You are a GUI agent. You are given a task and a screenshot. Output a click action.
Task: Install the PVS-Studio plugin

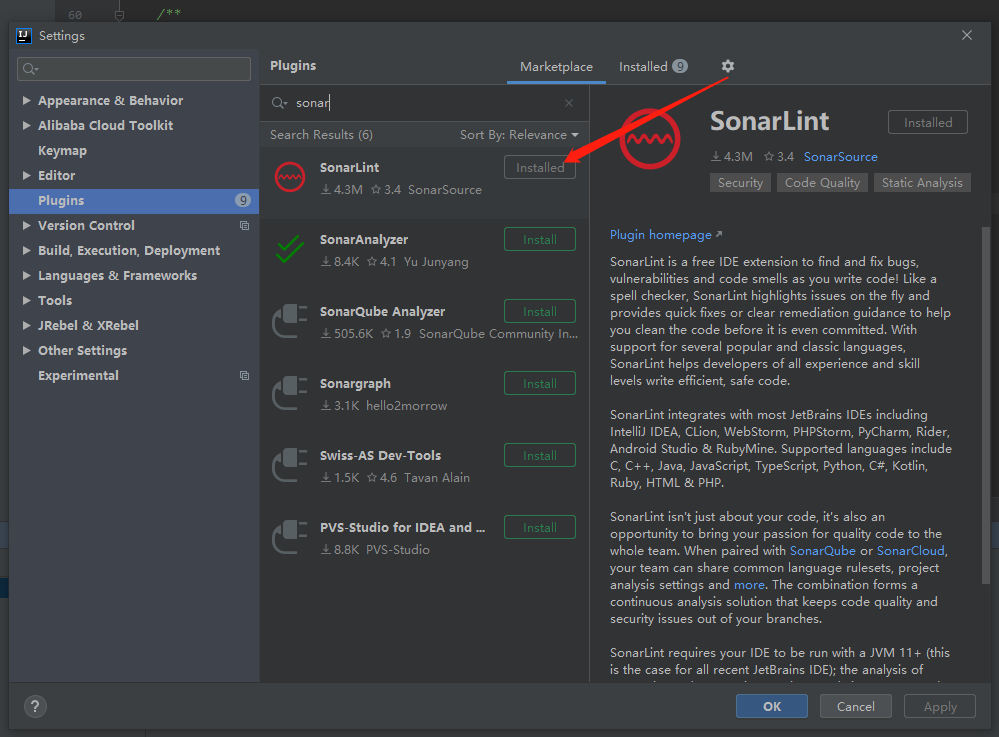click(x=540, y=527)
